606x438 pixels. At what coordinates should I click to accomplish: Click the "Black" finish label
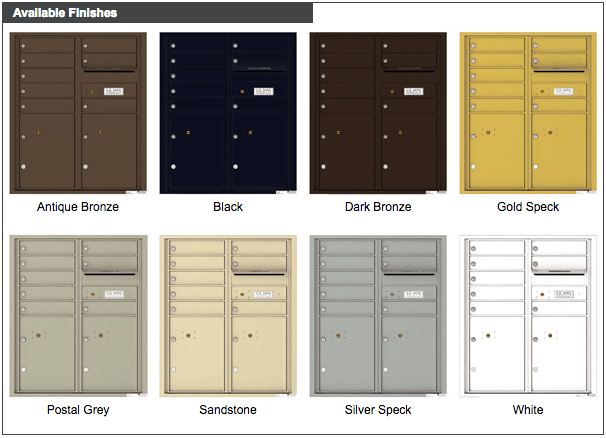point(228,207)
